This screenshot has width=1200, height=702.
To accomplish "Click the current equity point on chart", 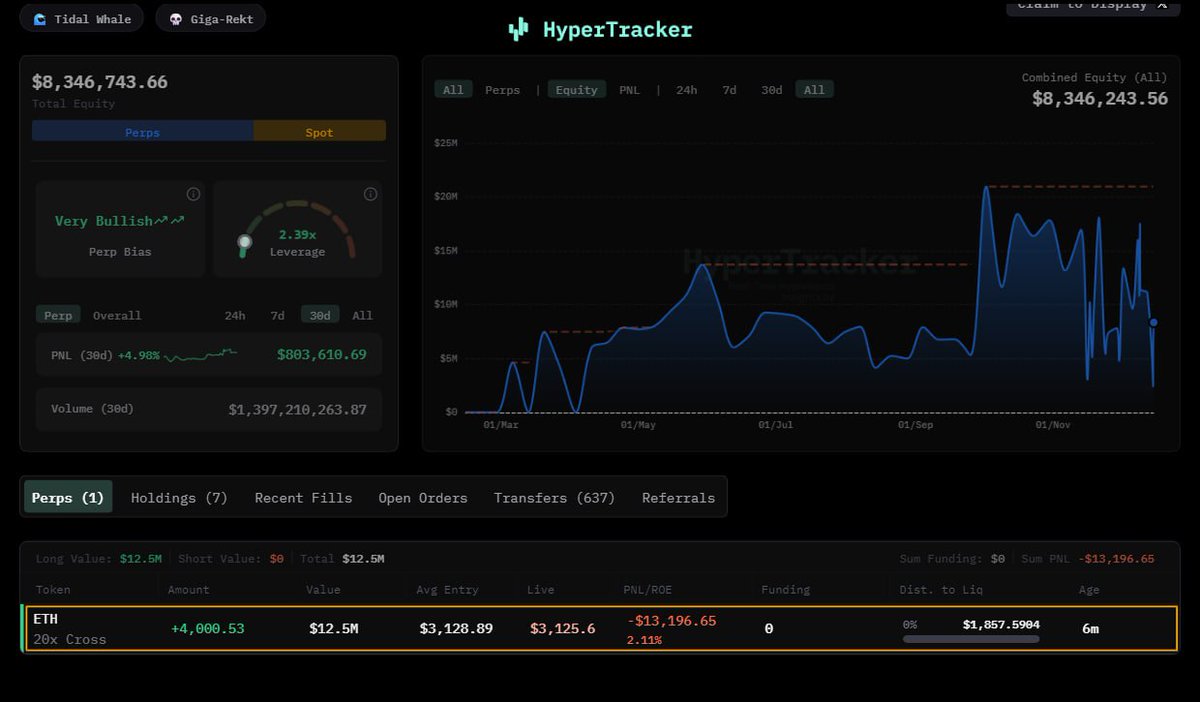I will (1153, 322).
